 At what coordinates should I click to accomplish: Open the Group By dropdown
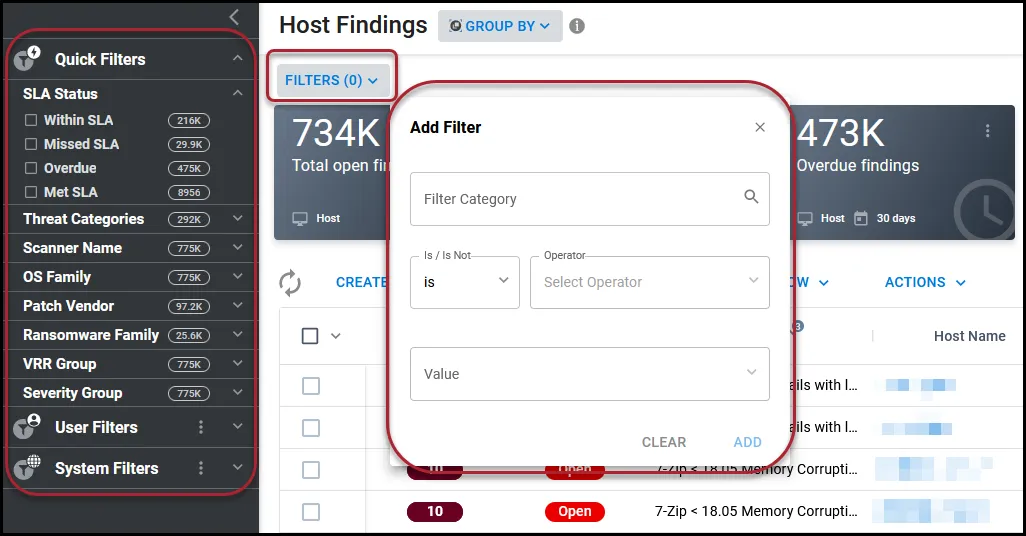tap(500, 26)
